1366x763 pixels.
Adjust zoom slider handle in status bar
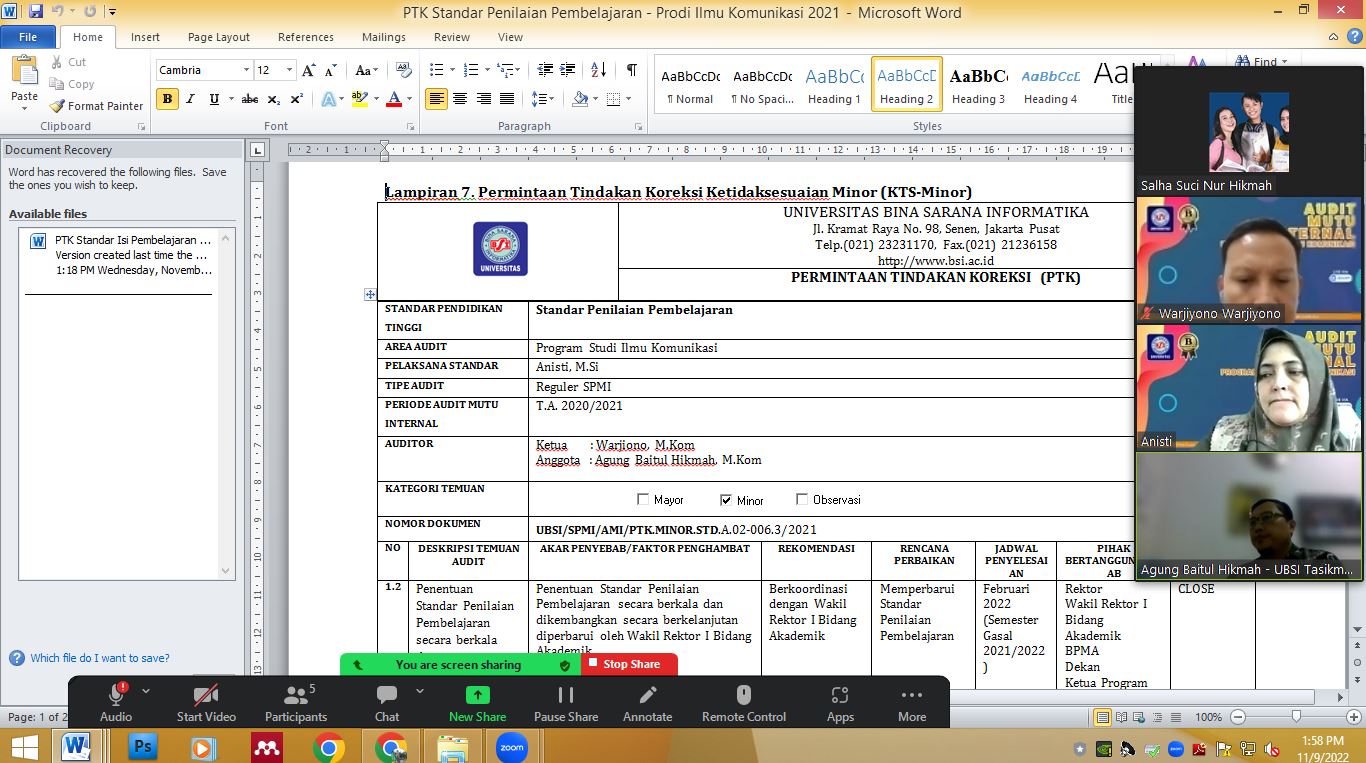click(x=1295, y=717)
